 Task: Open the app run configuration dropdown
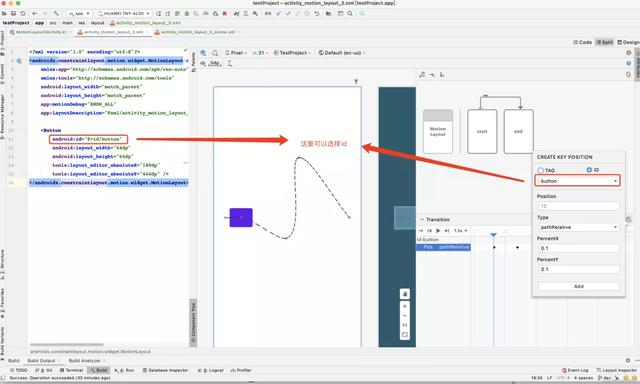pos(79,13)
